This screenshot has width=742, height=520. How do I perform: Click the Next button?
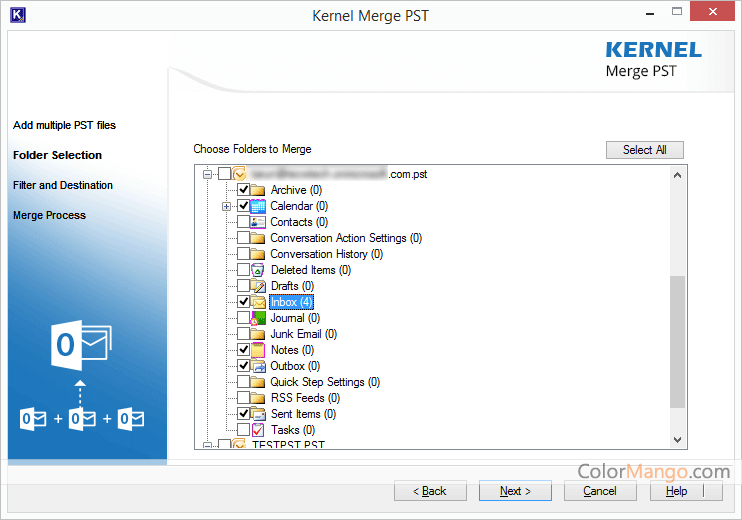click(x=516, y=491)
